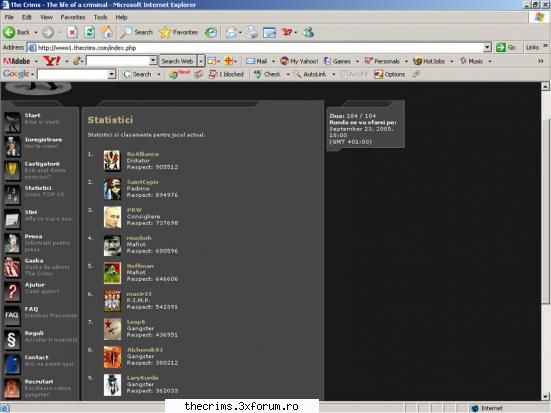Click the Back arrow icon in toolbar
Screen dimensions: 551x413
click(x=9, y=32)
